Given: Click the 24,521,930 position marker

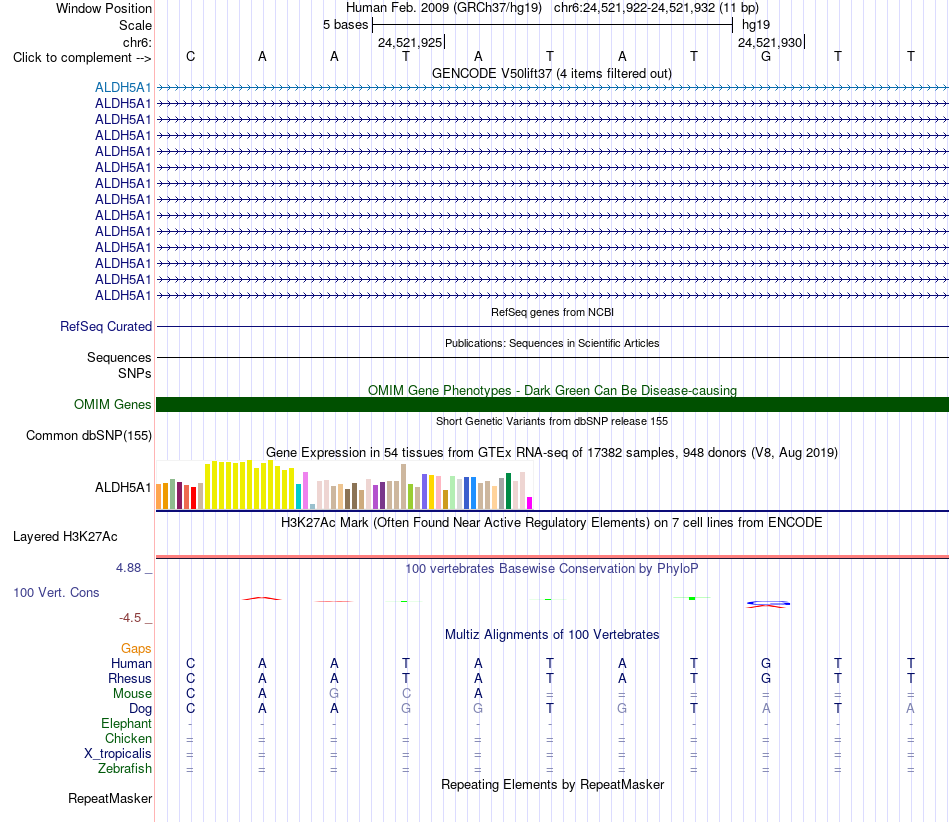Looking at the screenshot, I should [770, 42].
